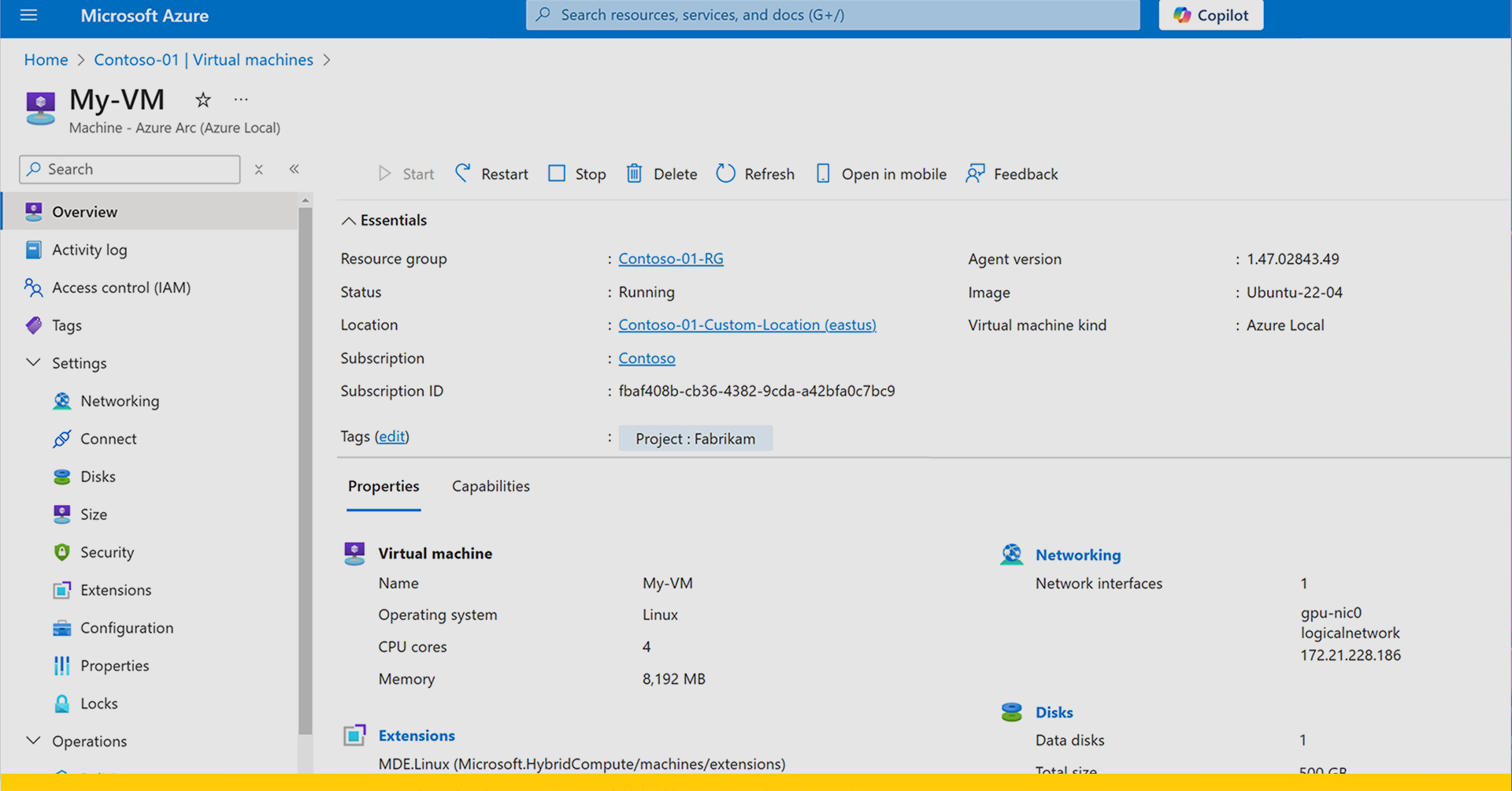1512x791 pixels.
Task: Collapse the sidebar with the double chevron
Action: coord(295,169)
